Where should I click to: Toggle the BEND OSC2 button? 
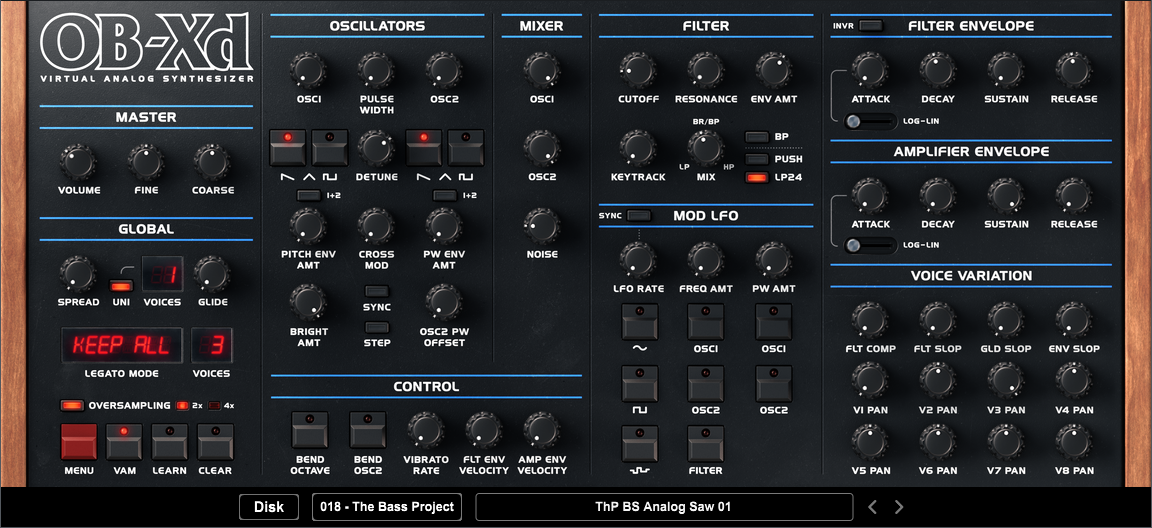tap(367, 430)
